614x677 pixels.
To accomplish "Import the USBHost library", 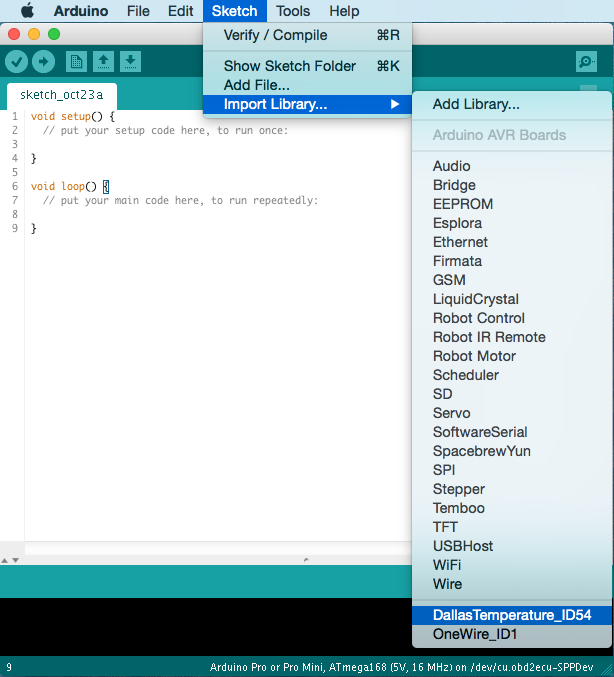I will click(512, 546).
